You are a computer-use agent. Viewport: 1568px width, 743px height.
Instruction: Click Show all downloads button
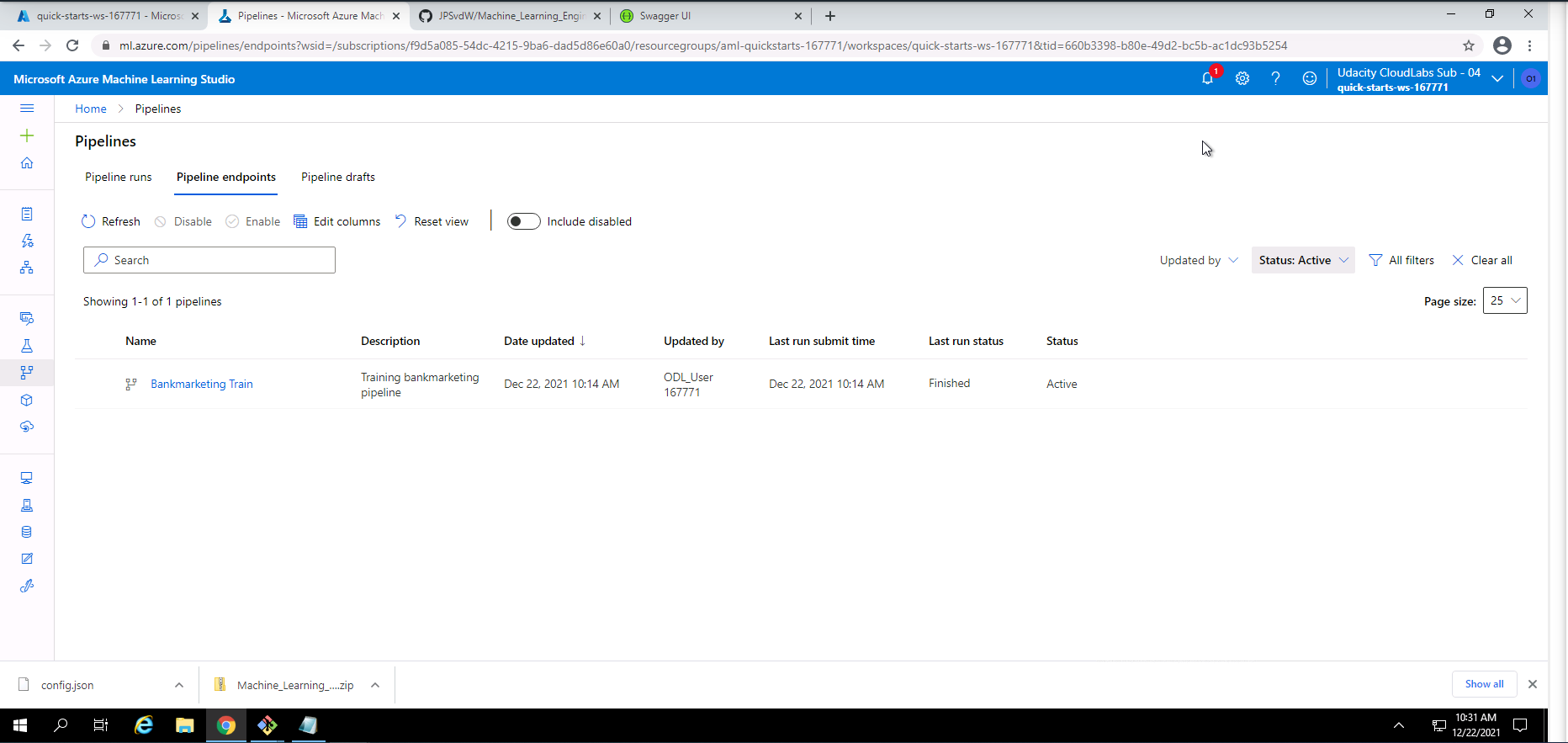click(x=1484, y=684)
